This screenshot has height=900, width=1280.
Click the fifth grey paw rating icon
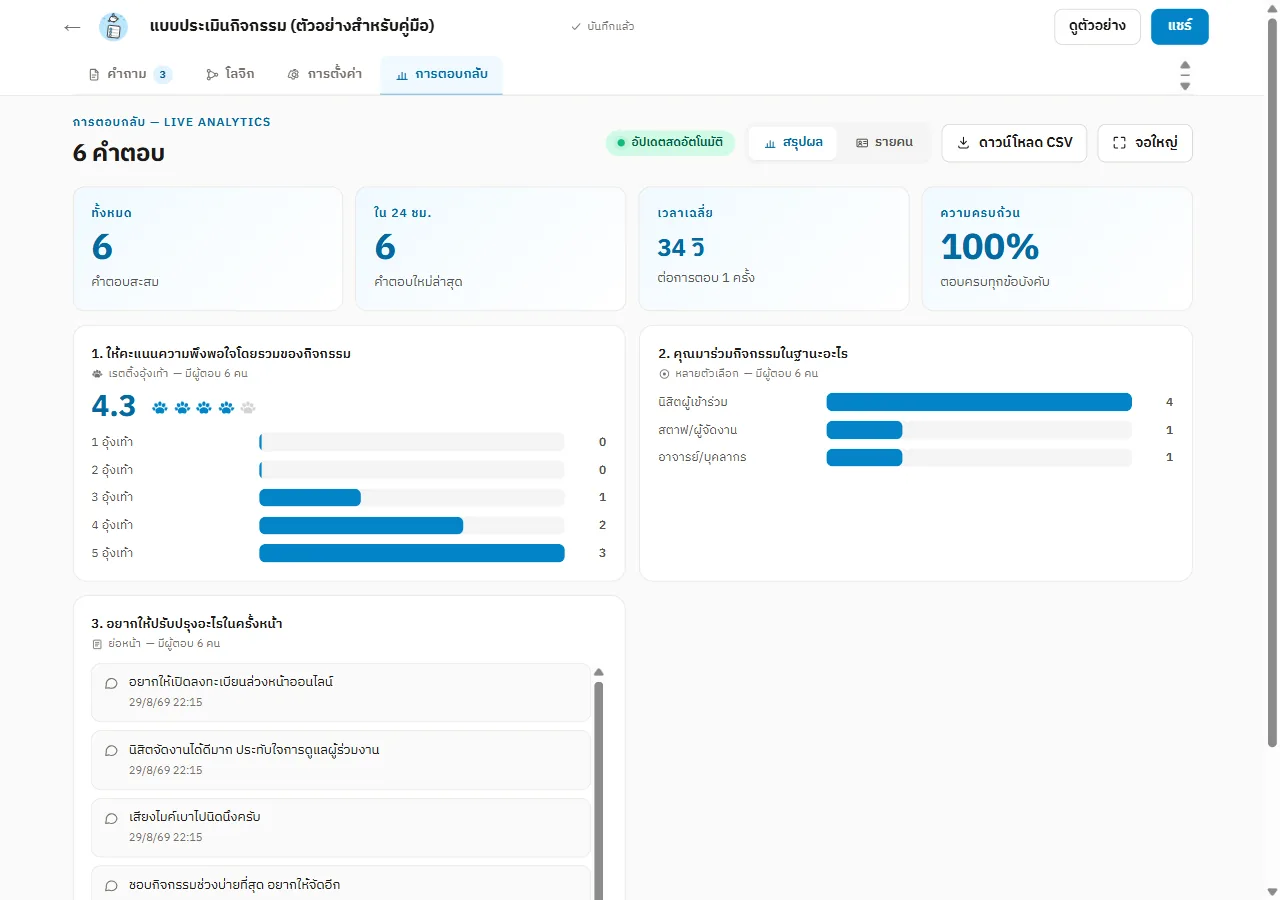point(248,407)
